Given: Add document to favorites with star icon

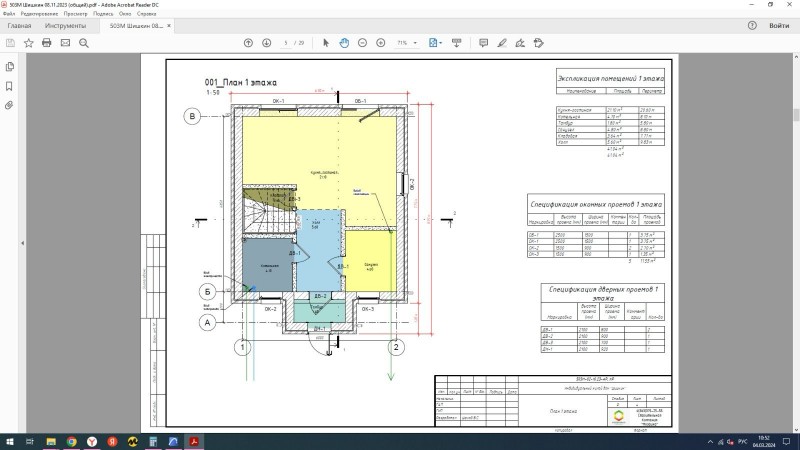Looking at the screenshot, I should pyautogui.click(x=28, y=43).
